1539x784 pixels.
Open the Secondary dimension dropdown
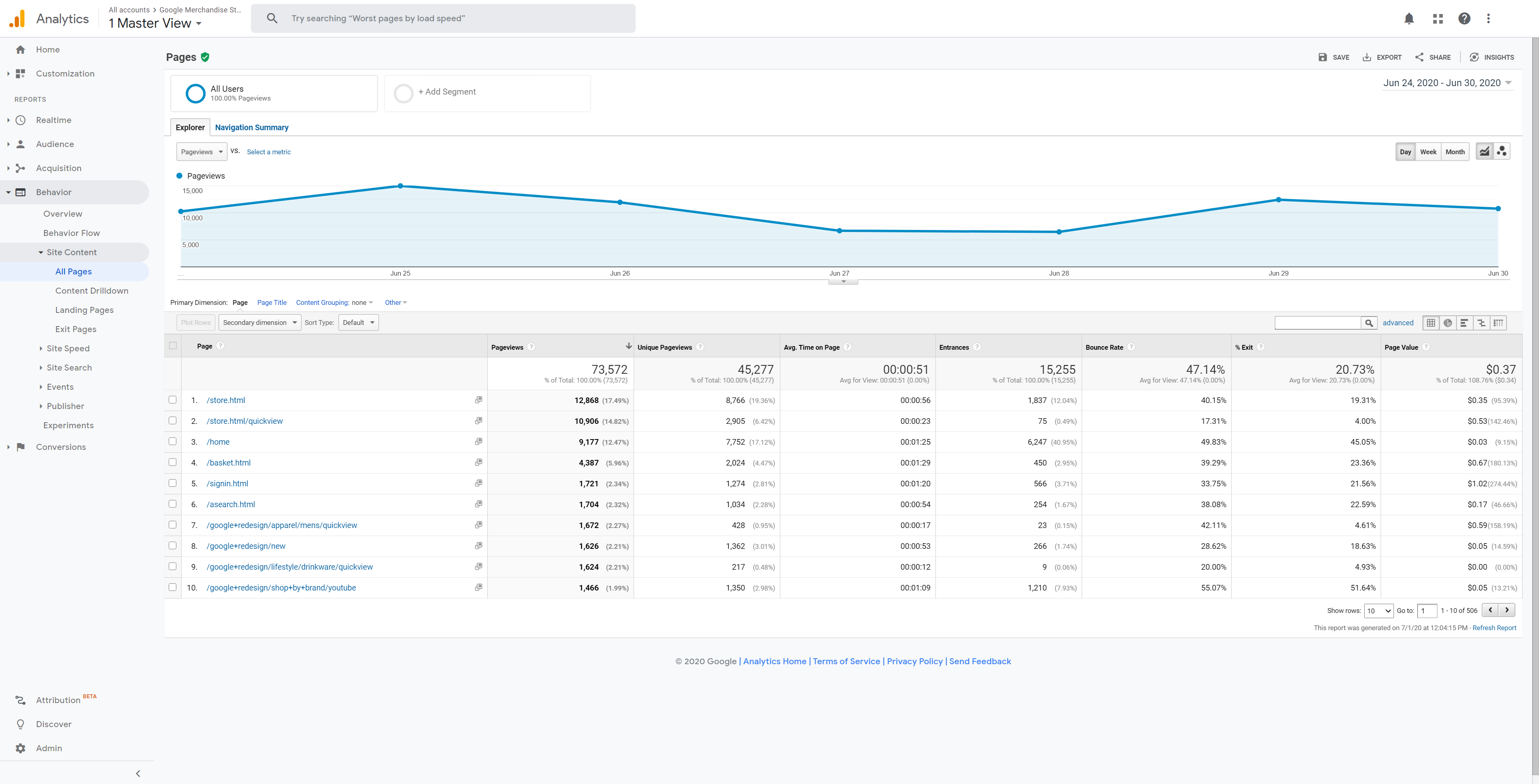(x=260, y=322)
